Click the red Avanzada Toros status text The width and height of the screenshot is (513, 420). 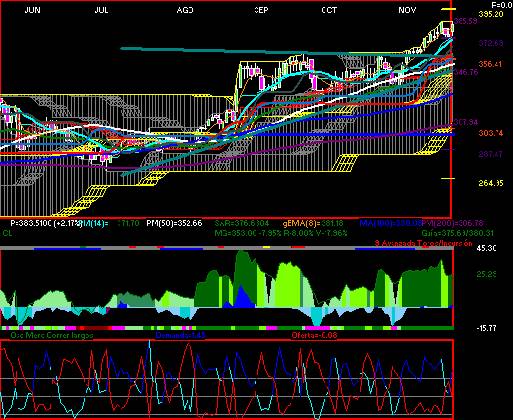[x=424, y=243]
